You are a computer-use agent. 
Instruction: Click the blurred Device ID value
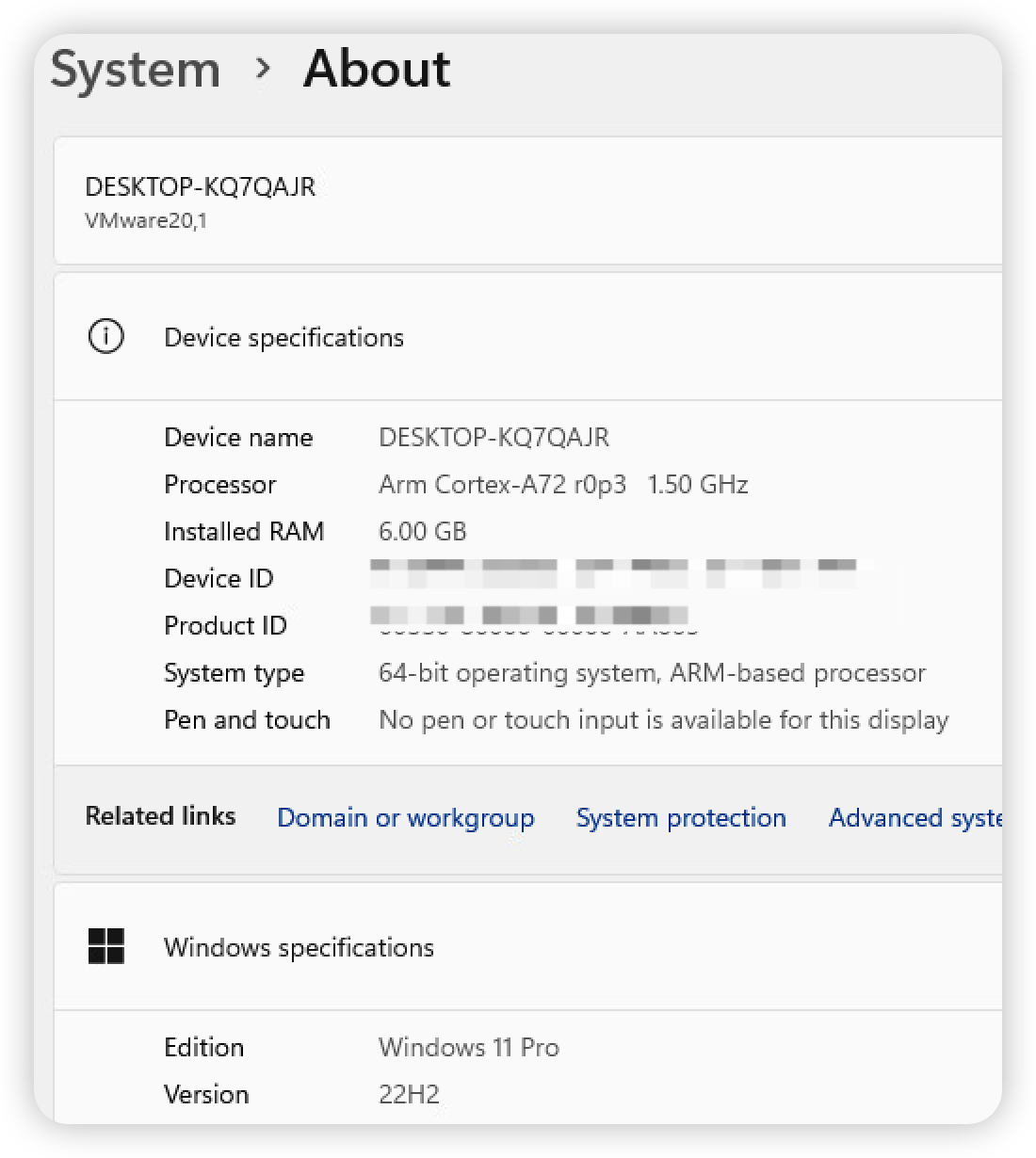point(622,572)
